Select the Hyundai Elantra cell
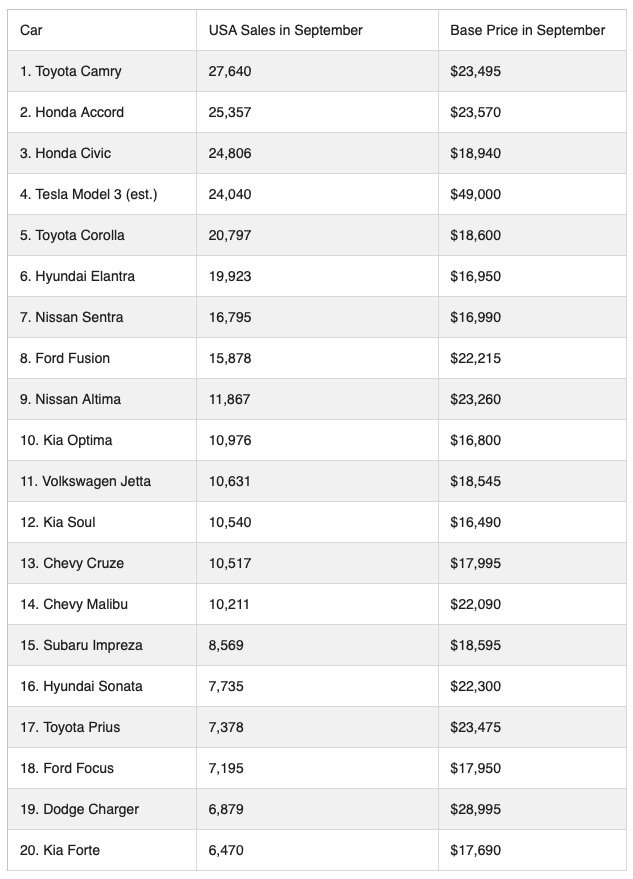This screenshot has width=633, height=879. pyautogui.click(x=77, y=276)
